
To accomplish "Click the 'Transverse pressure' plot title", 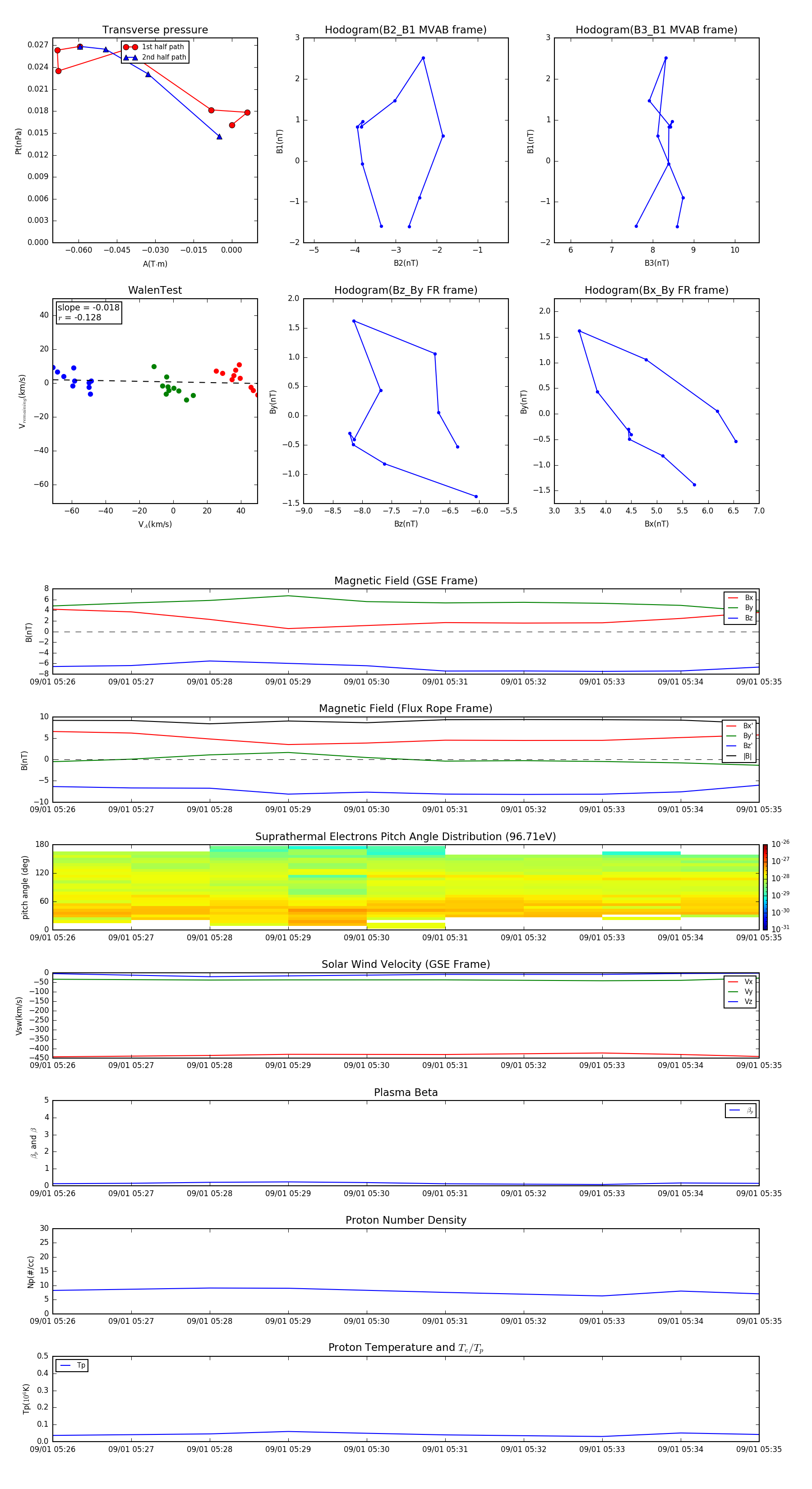I will click(x=155, y=30).
